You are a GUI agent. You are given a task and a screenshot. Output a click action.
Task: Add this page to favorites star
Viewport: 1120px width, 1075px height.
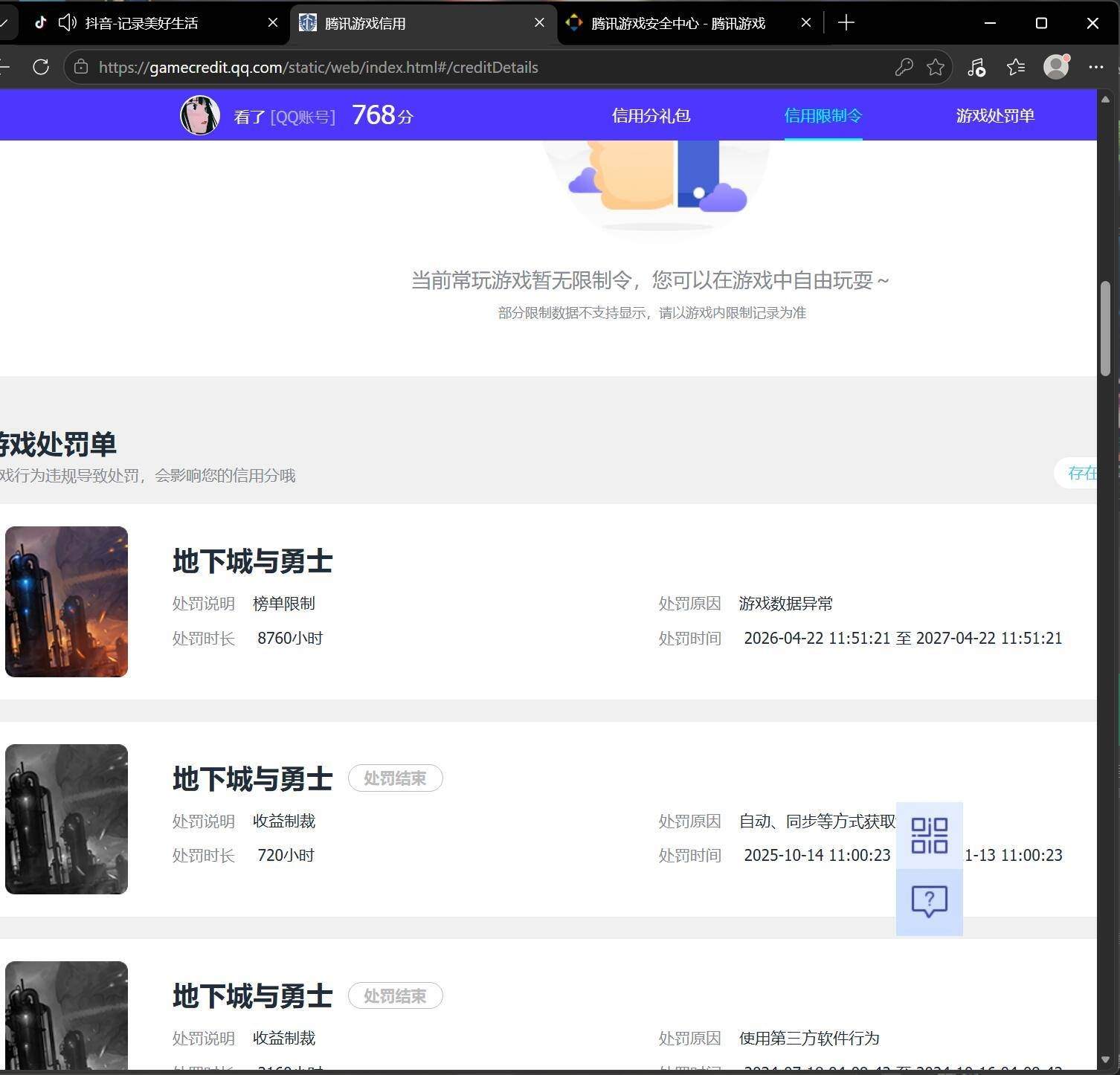point(936,67)
